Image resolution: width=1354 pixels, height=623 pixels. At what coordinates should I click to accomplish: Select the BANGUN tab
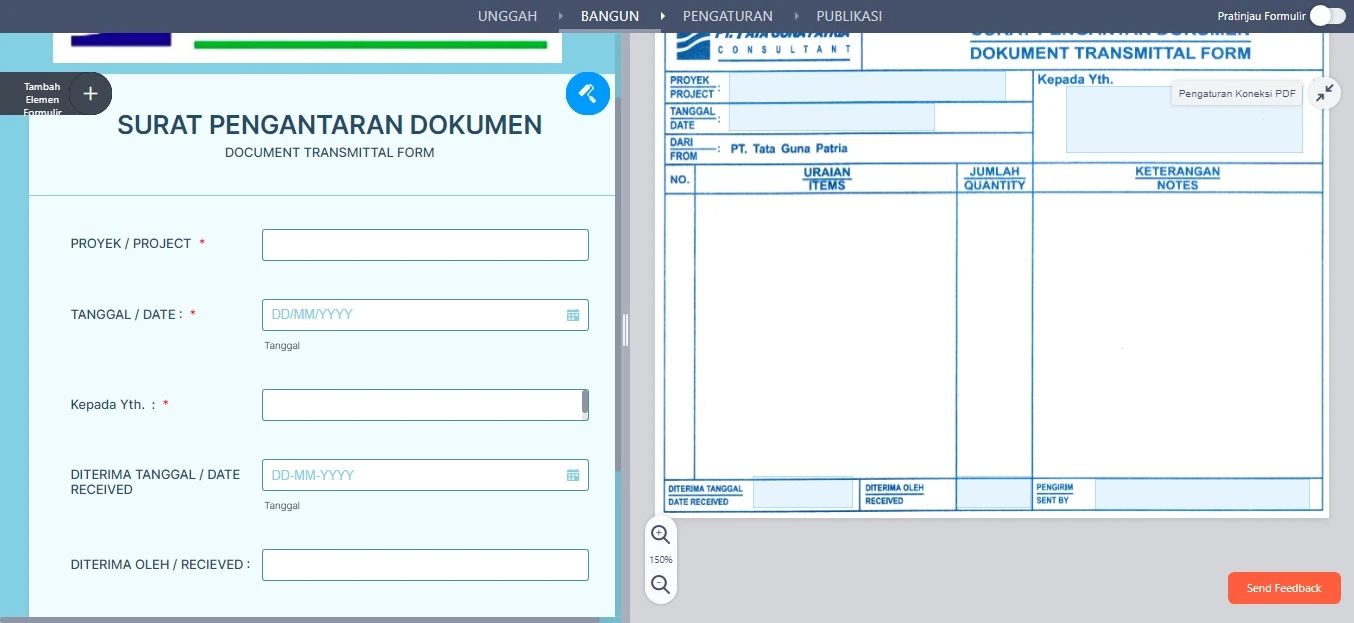point(610,16)
